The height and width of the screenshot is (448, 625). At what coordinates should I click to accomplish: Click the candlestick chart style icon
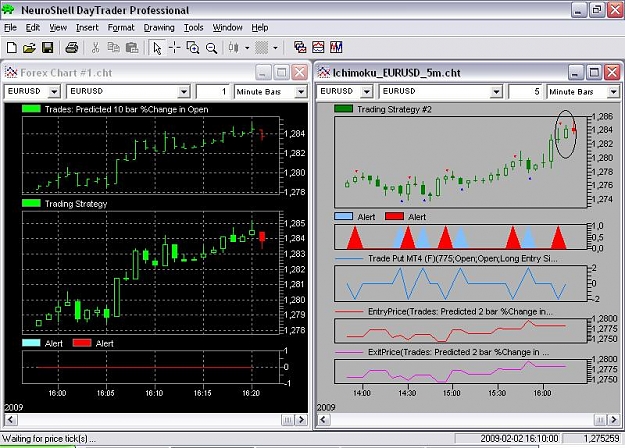tap(234, 48)
